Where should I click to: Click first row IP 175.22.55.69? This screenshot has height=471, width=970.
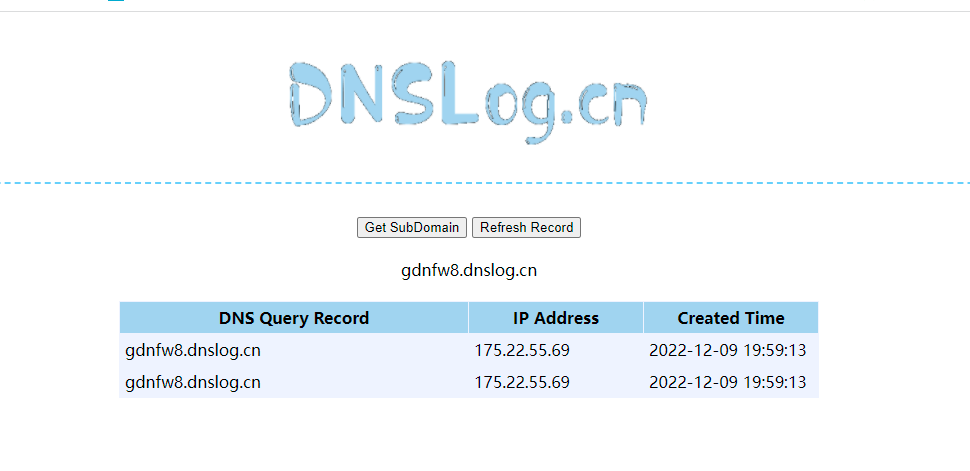[x=522, y=350]
